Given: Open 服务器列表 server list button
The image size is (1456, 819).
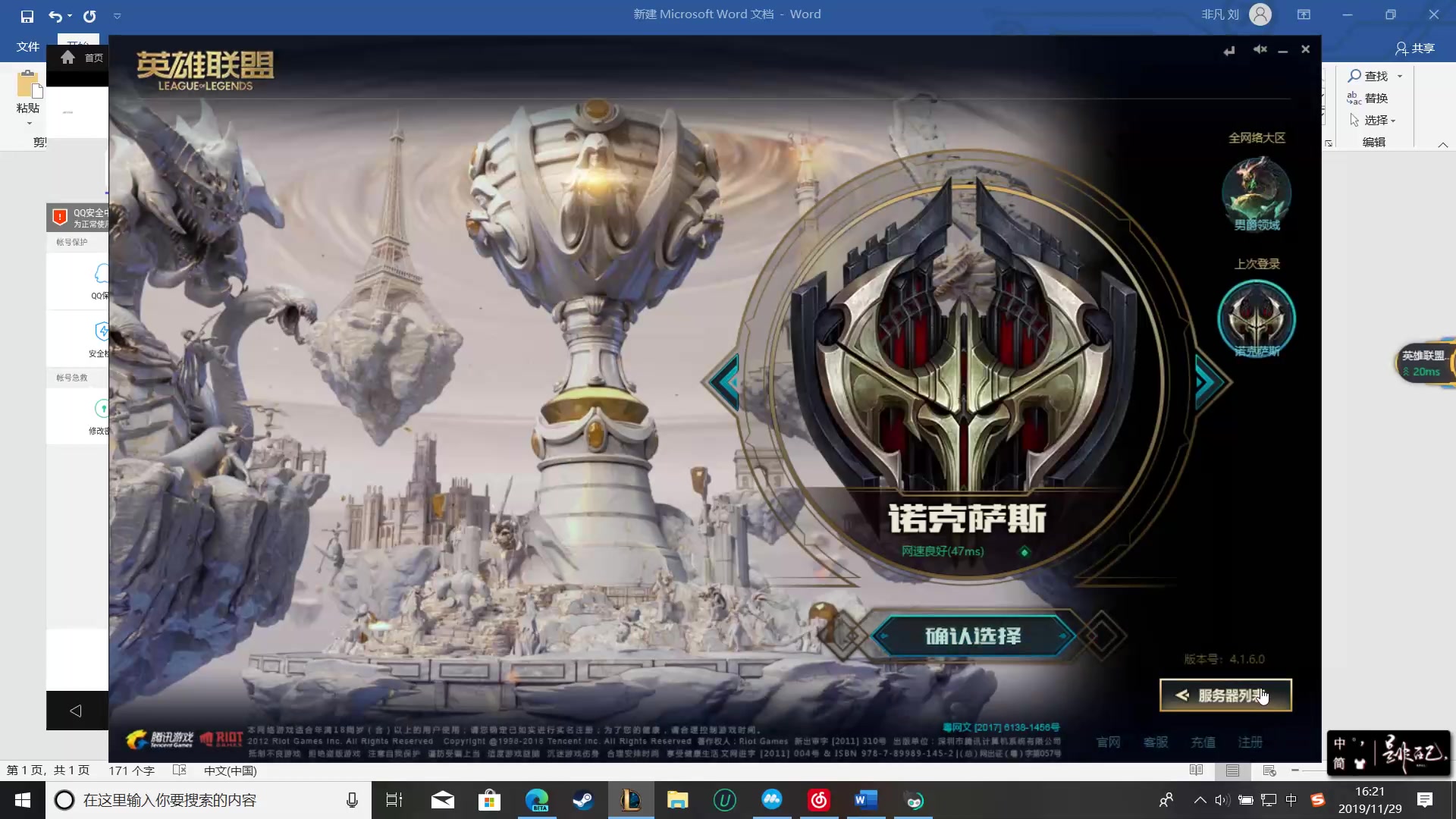Looking at the screenshot, I should (x=1225, y=695).
